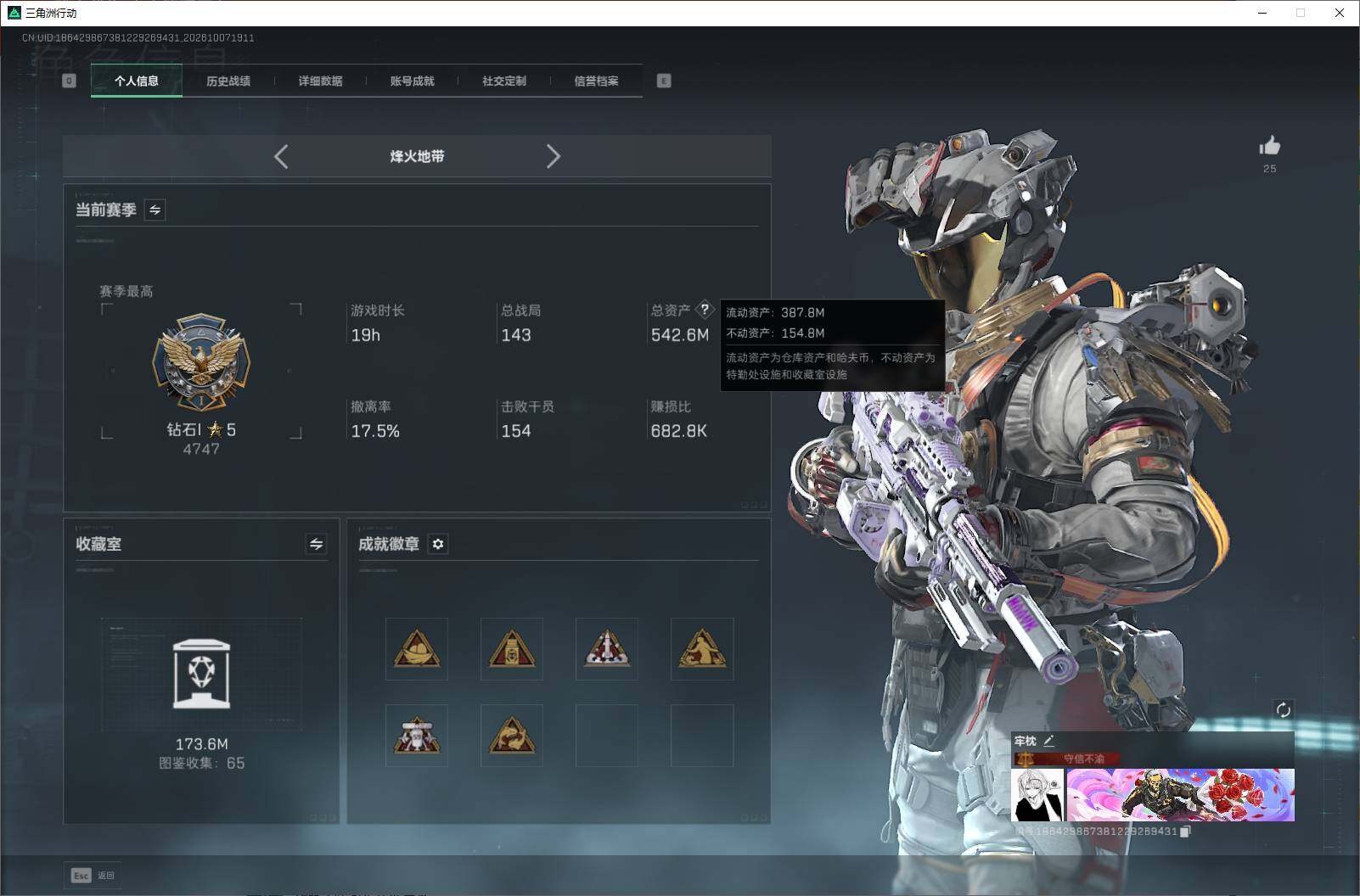Click the 烽火地带 mode title
The height and width of the screenshot is (896, 1360).
(x=417, y=156)
